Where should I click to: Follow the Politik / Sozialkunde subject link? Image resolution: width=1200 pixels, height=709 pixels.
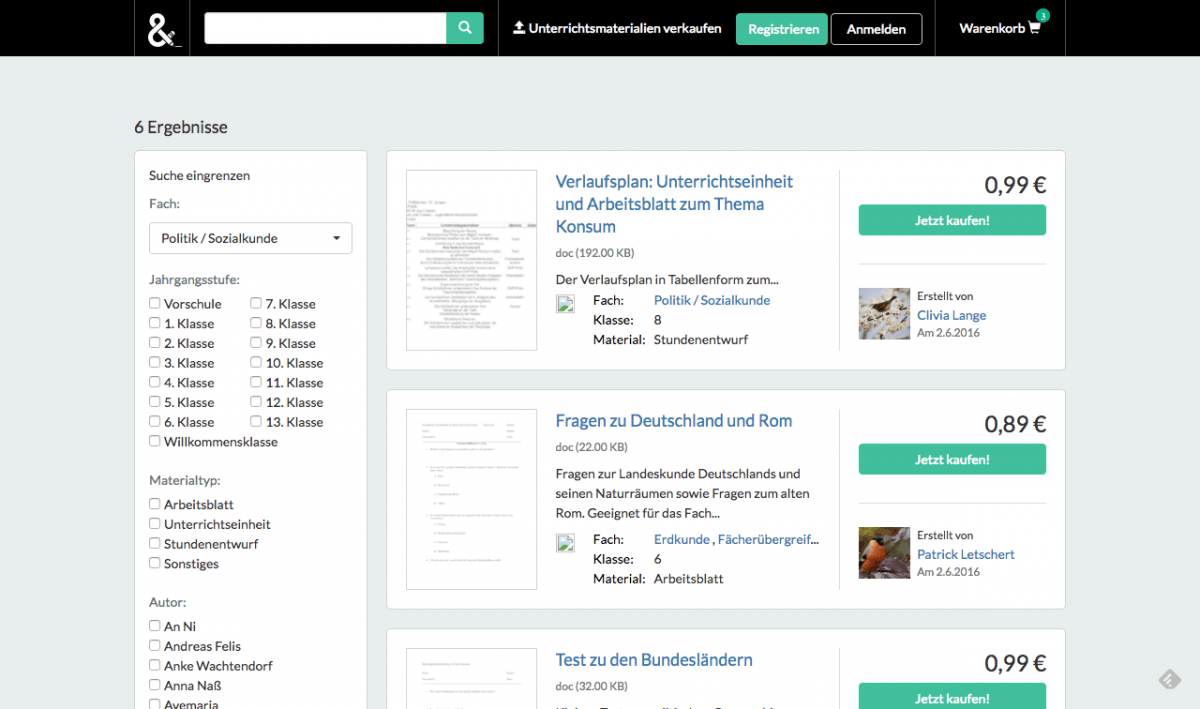(712, 300)
